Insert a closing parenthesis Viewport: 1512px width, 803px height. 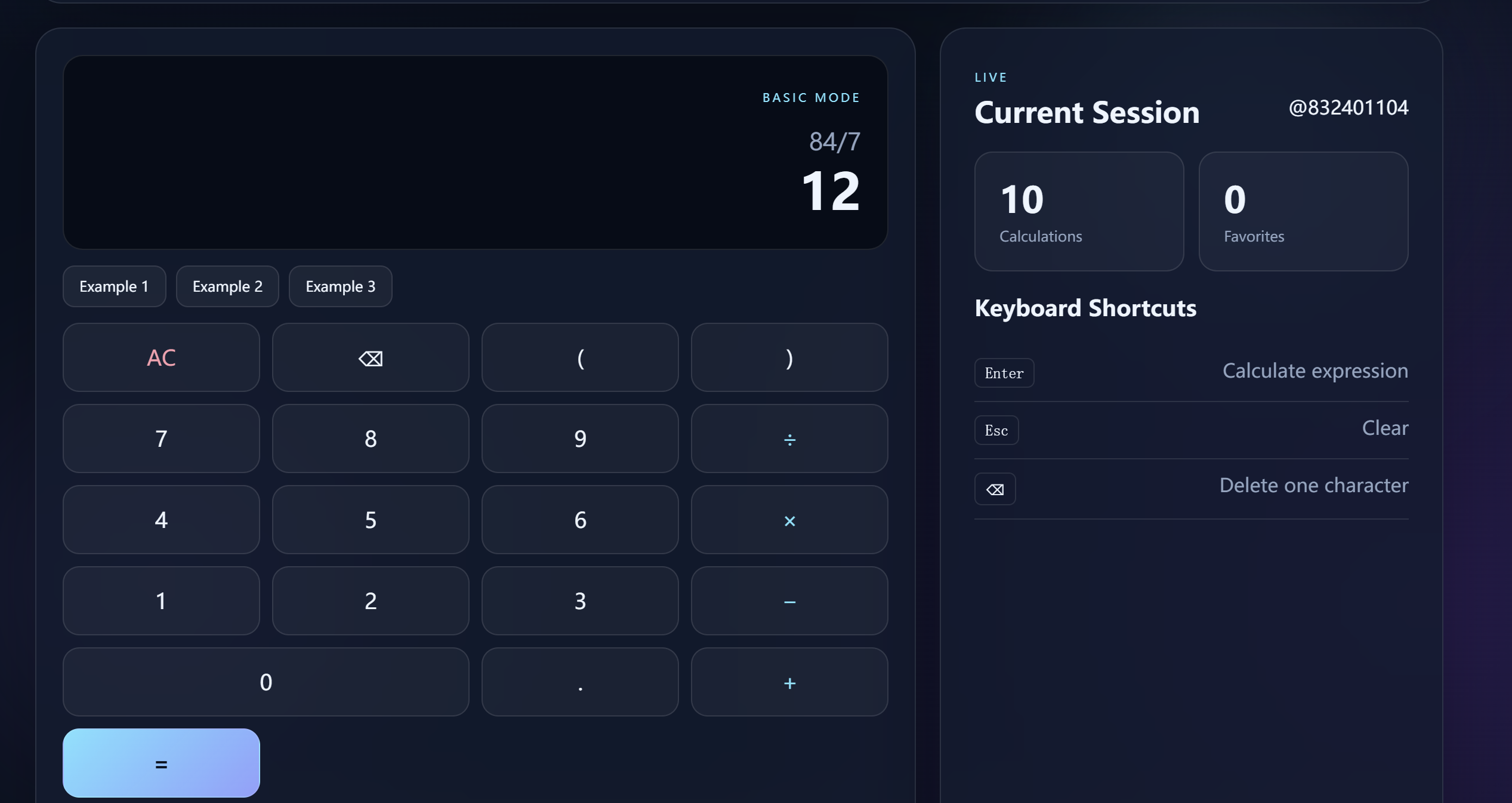click(x=789, y=357)
